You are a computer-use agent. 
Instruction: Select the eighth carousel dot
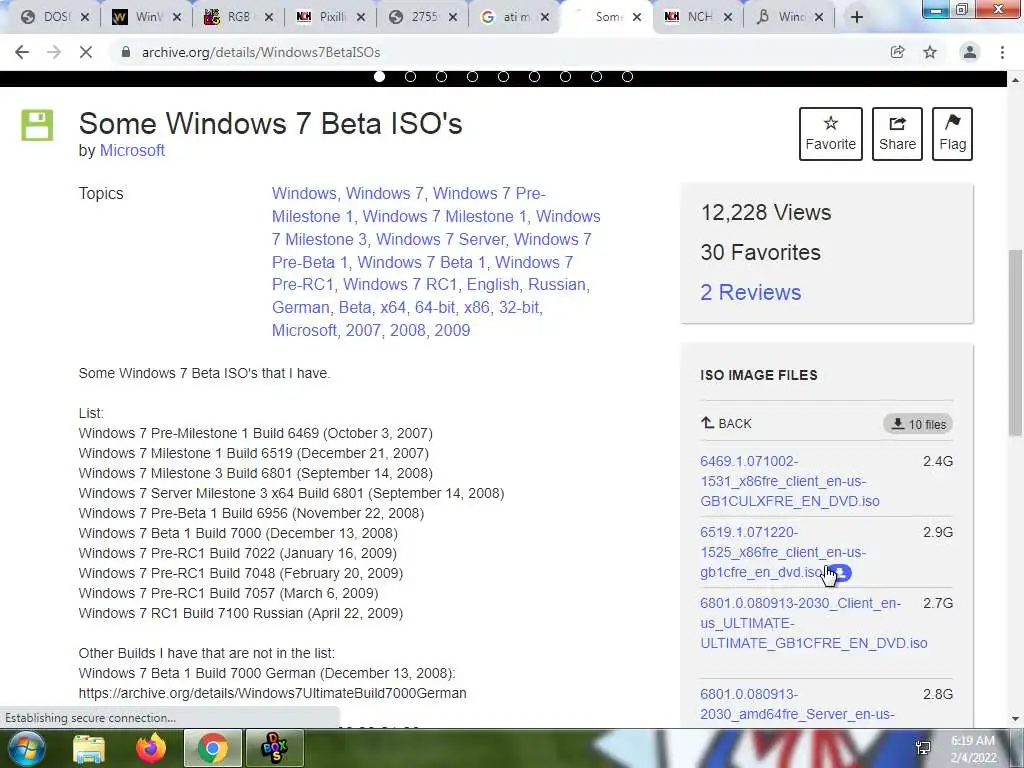596,76
